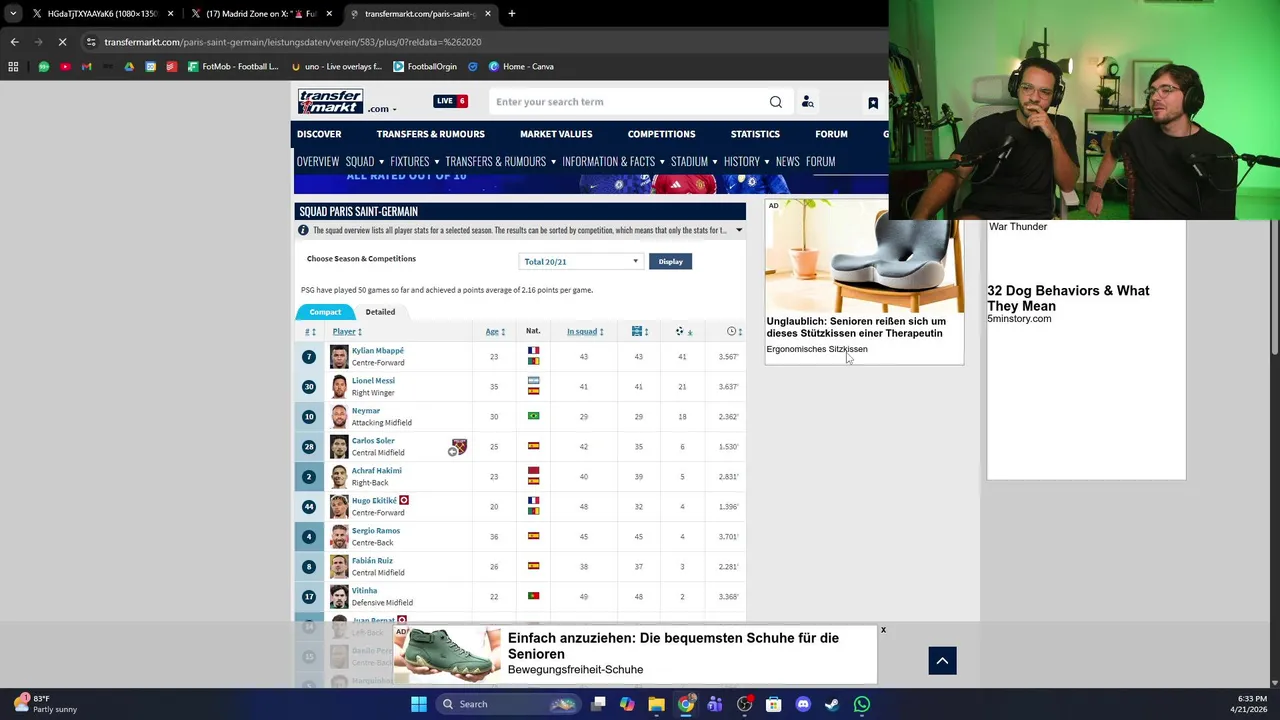Image resolution: width=1280 pixels, height=720 pixels.
Task: Close the bottom shoe advertisement
Action: click(x=883, y=630)
